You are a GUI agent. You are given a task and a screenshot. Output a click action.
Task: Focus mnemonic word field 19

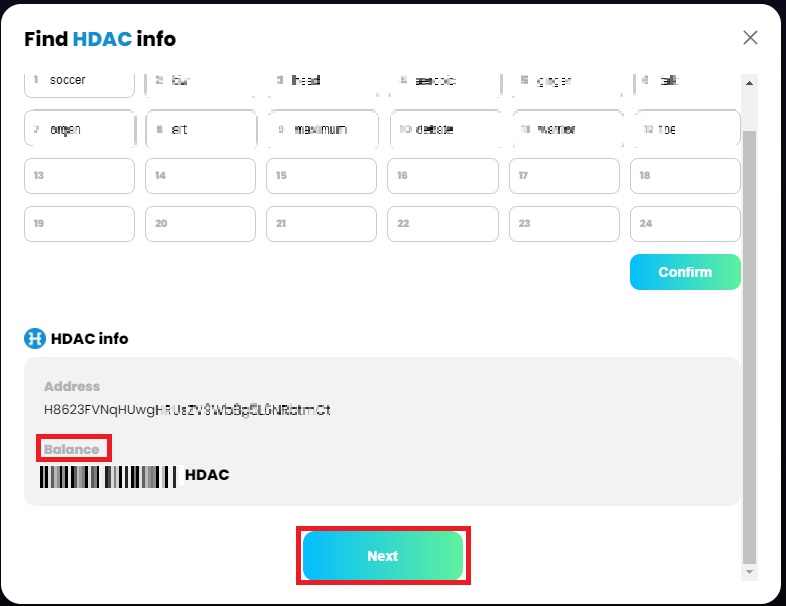79,223
